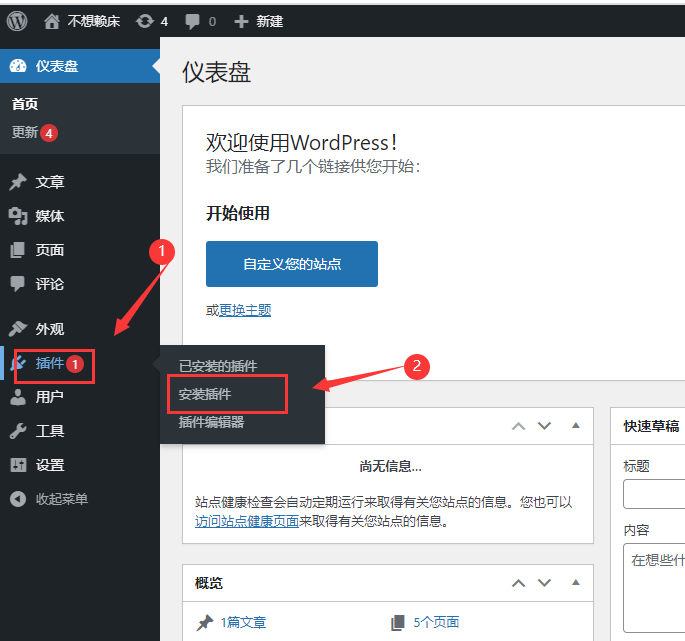
Task: Follow 访问站点健康页面 link
Action: tap(246, 521)
